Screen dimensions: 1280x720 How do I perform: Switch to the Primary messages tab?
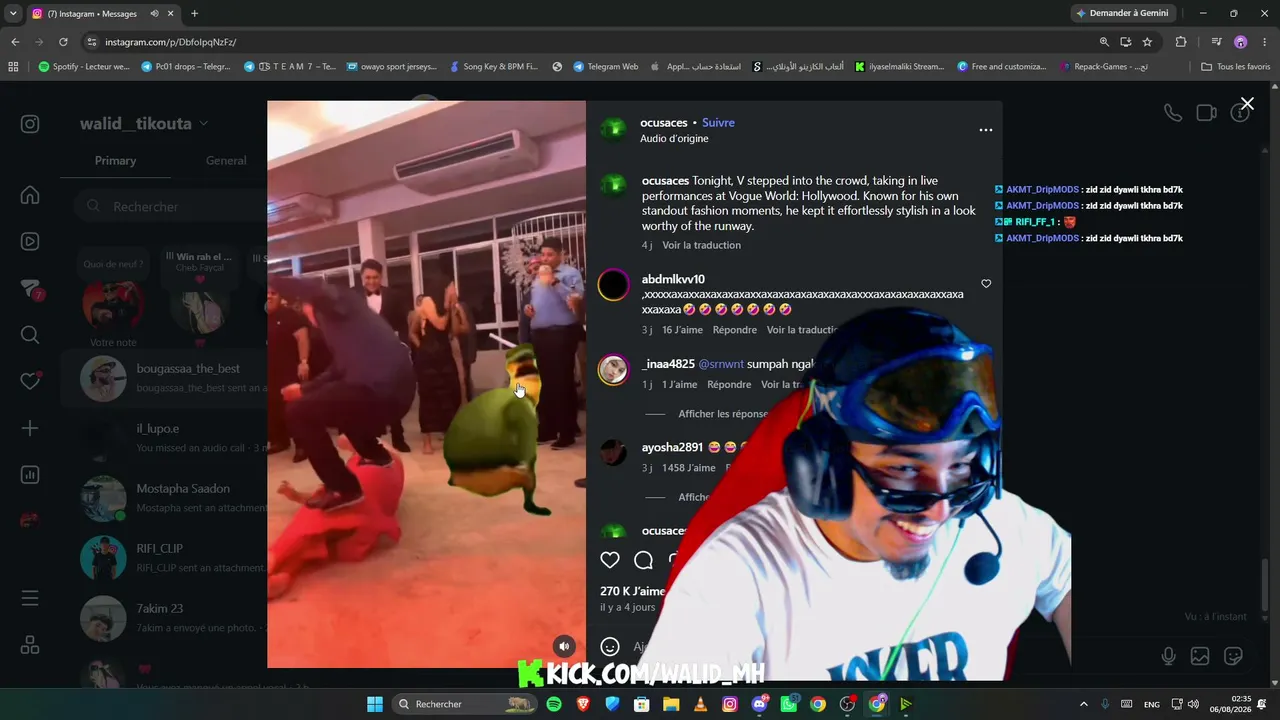coord(115,161)
